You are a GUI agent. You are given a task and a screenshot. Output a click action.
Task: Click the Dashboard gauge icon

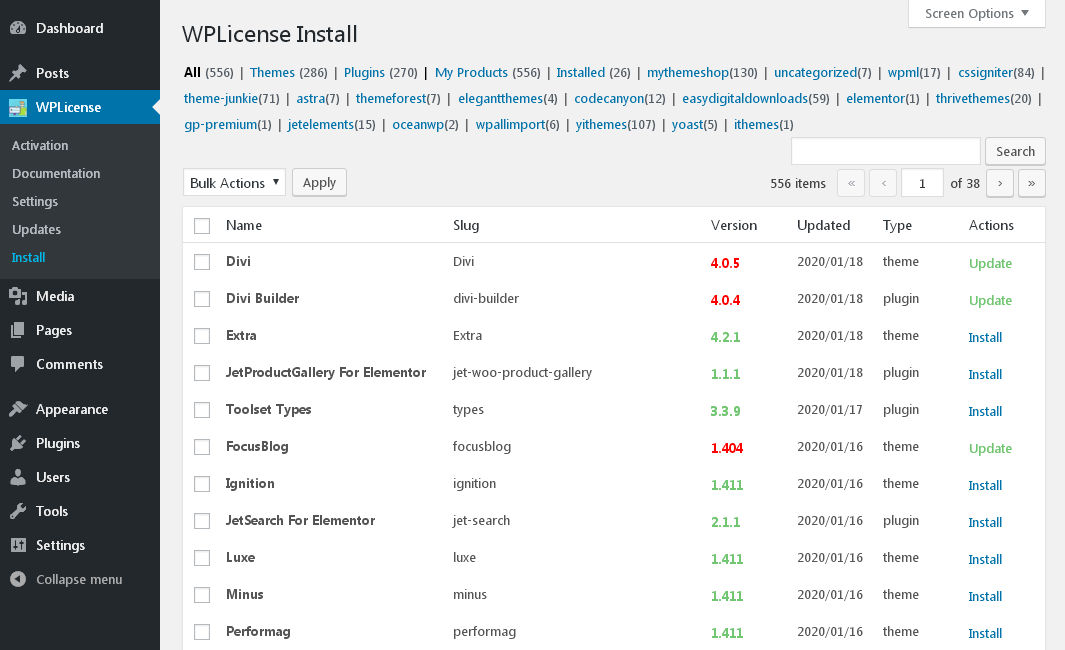point(18,29)
